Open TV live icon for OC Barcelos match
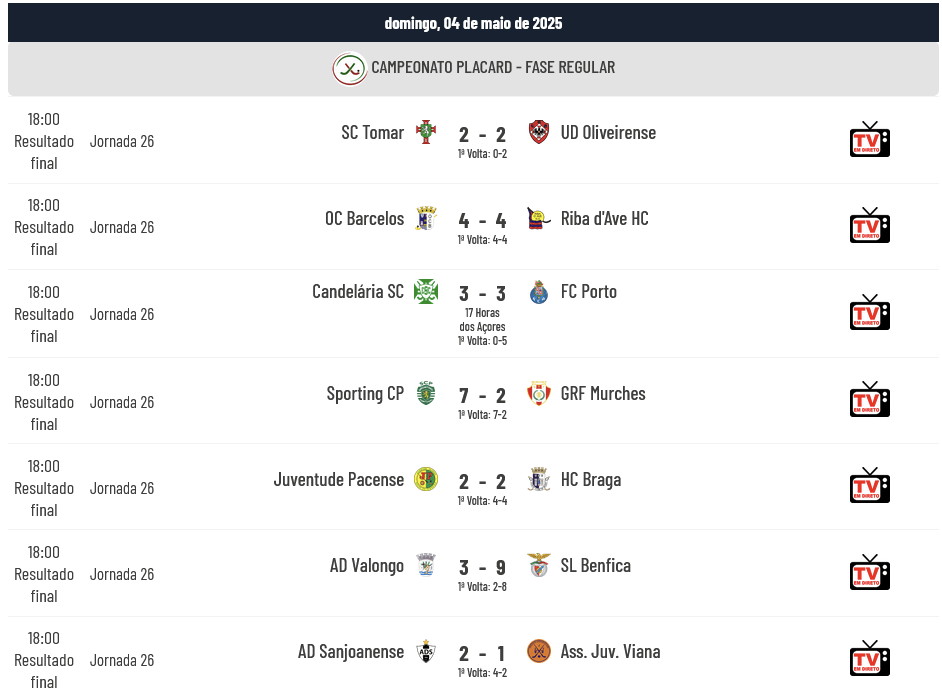Screen dimensions: 942x698 pyautogui.click(x=869, y=225)
